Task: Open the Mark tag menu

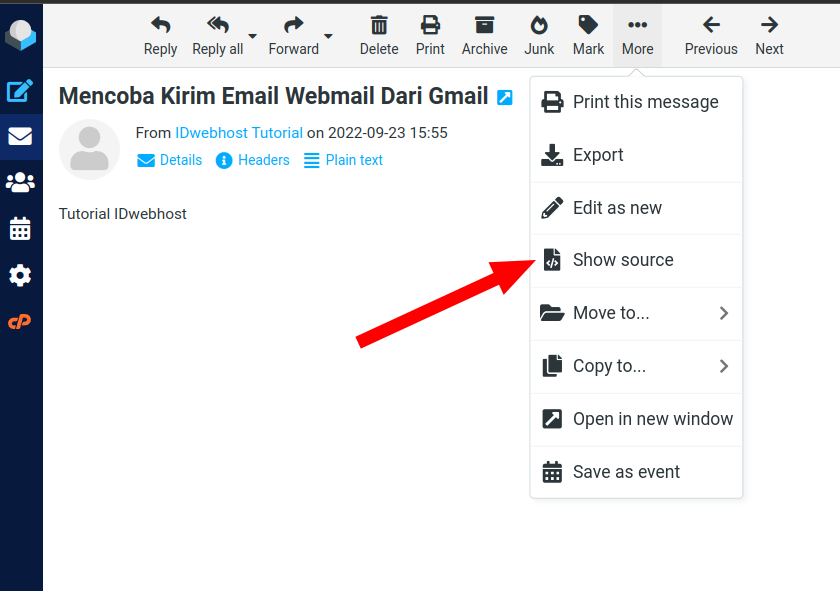Action: 588,36
